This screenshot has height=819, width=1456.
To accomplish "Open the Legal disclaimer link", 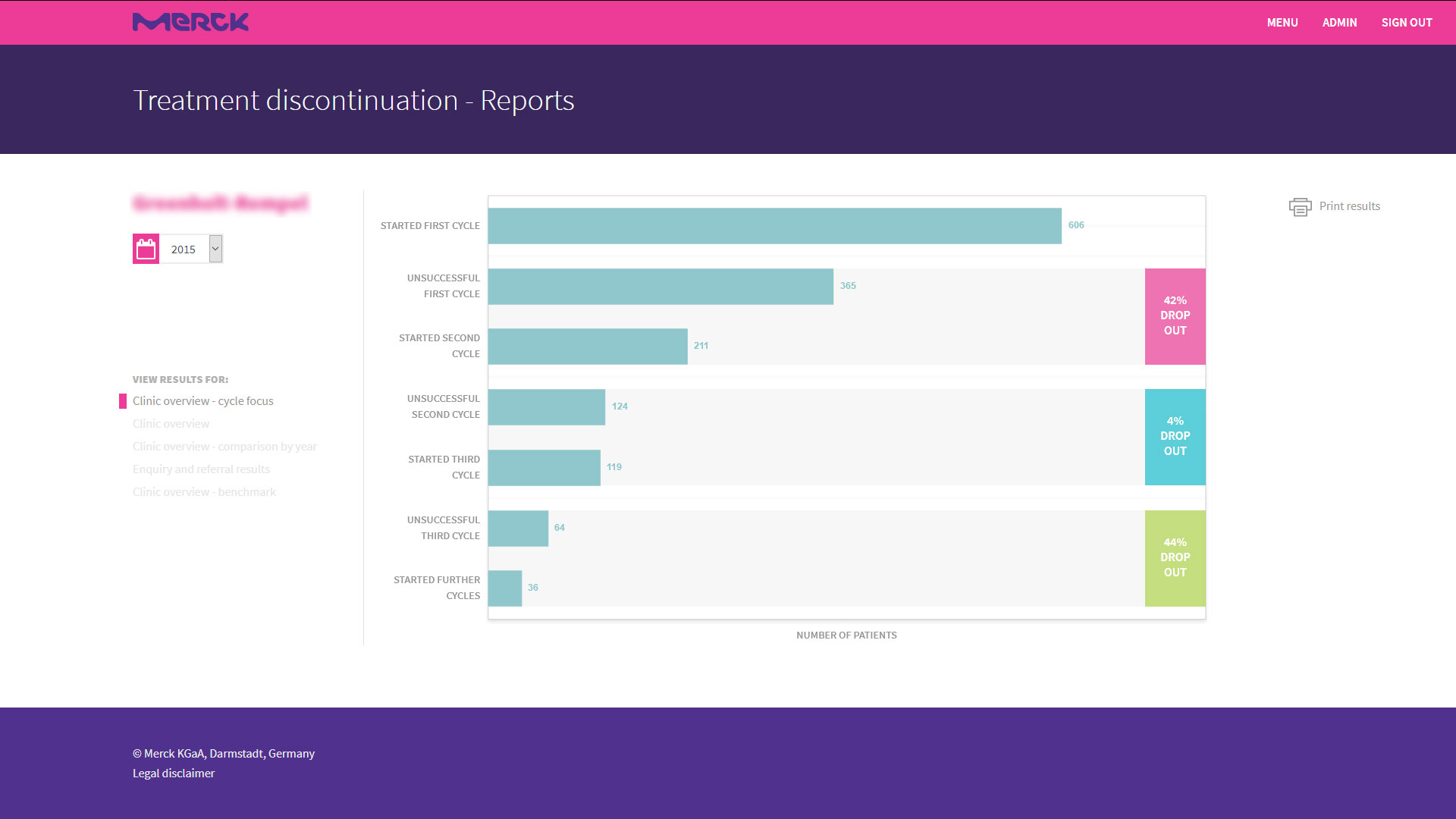I will [174, 773].
